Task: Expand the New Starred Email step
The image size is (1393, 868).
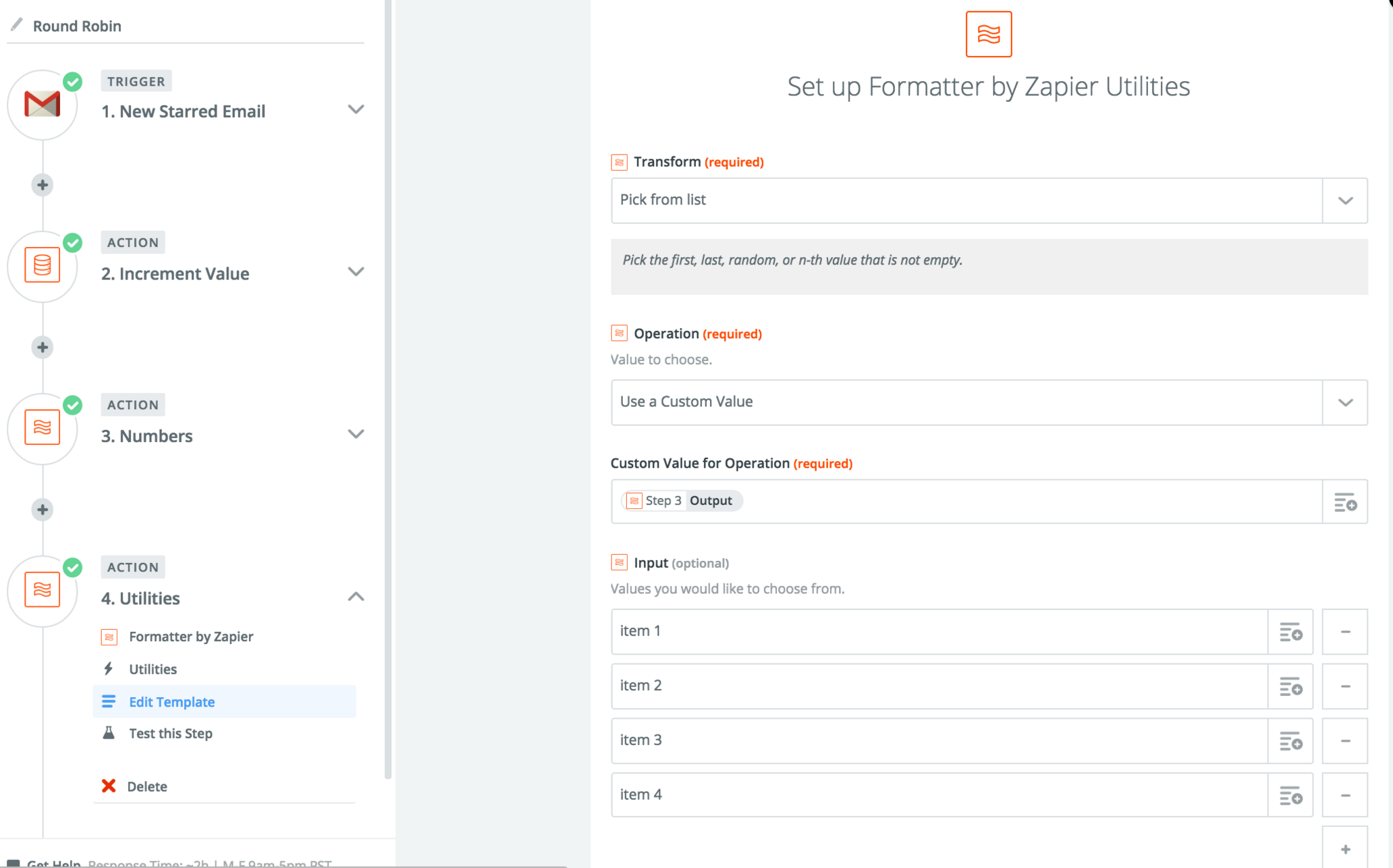Action: point(356,109)
